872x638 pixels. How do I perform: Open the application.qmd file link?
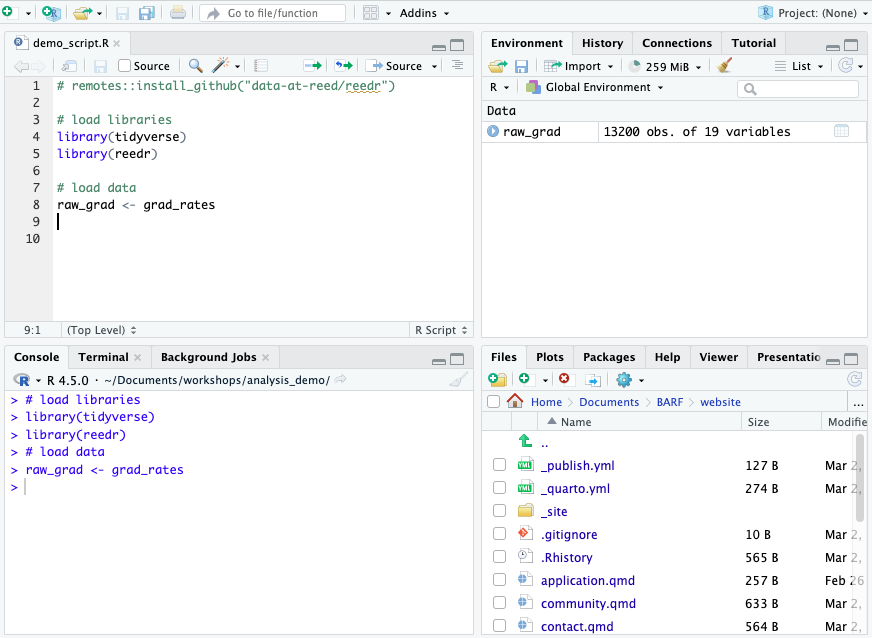pyautogui.click(x=587, y=580)
